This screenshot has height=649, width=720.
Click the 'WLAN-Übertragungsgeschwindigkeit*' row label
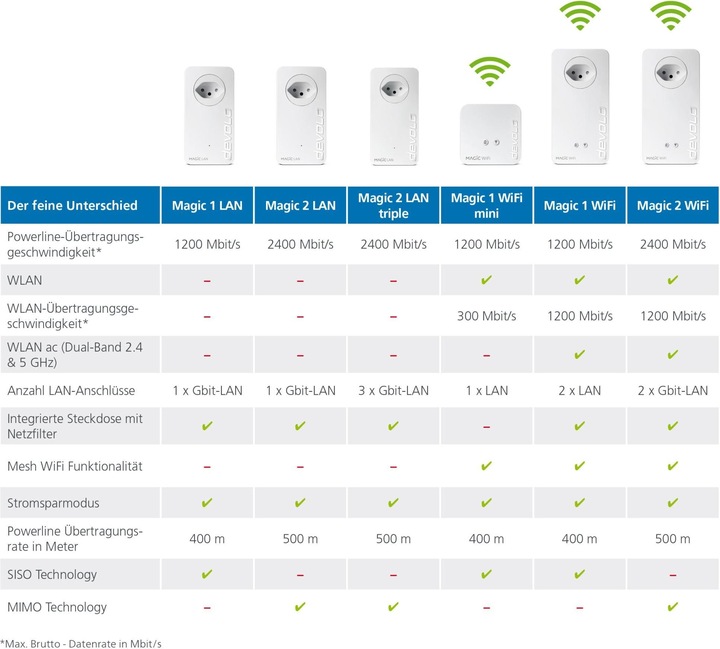point(73,316)
